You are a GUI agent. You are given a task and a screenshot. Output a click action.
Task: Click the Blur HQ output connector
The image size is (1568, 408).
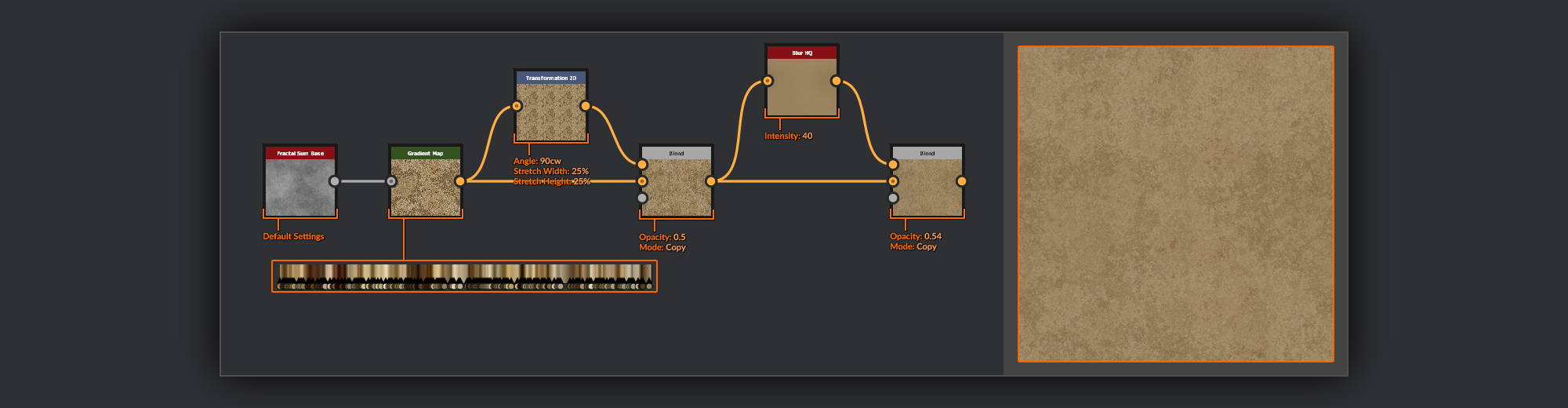[x=837, y=81]
